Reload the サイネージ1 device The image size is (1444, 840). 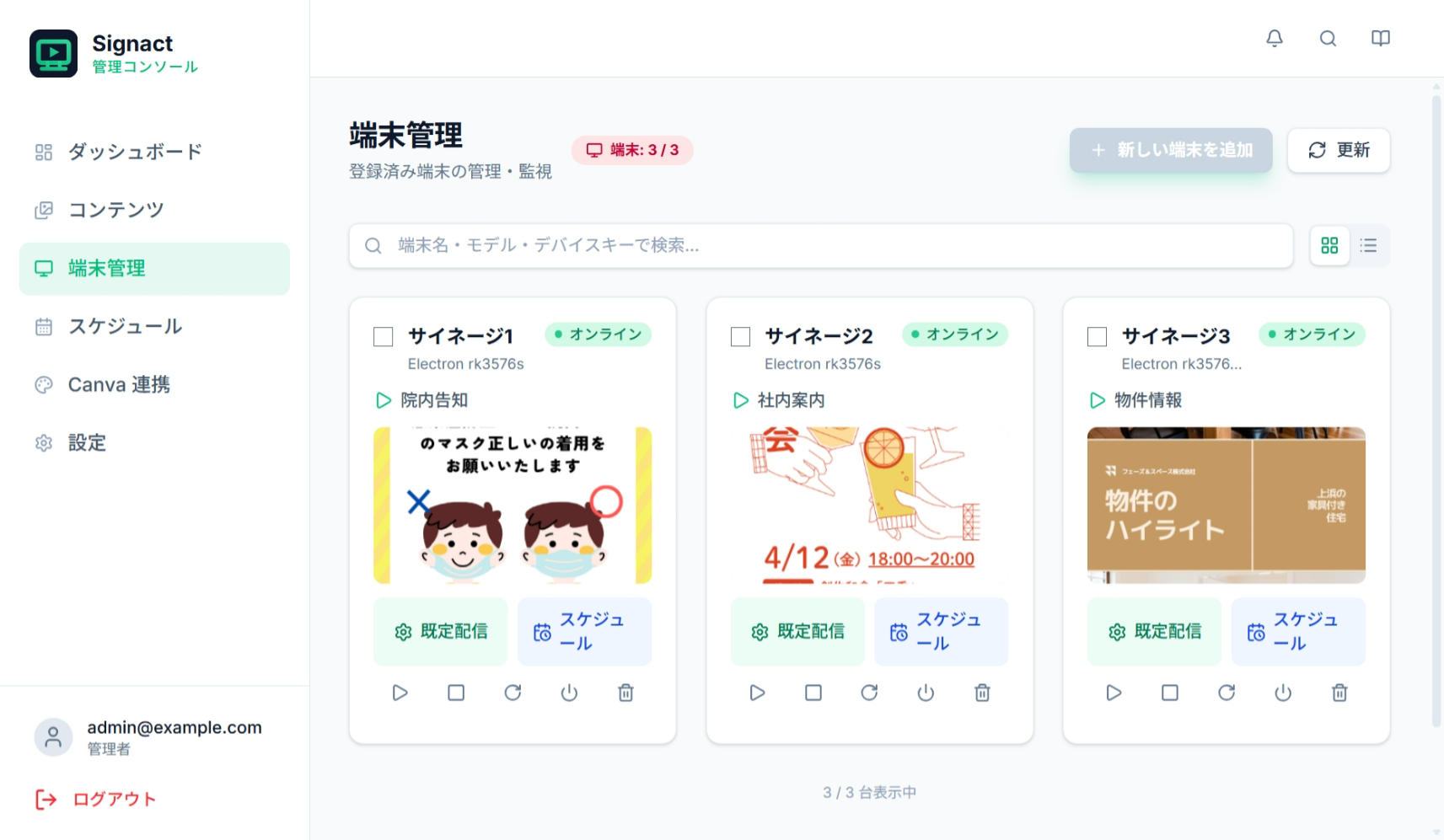coord(513,693)
